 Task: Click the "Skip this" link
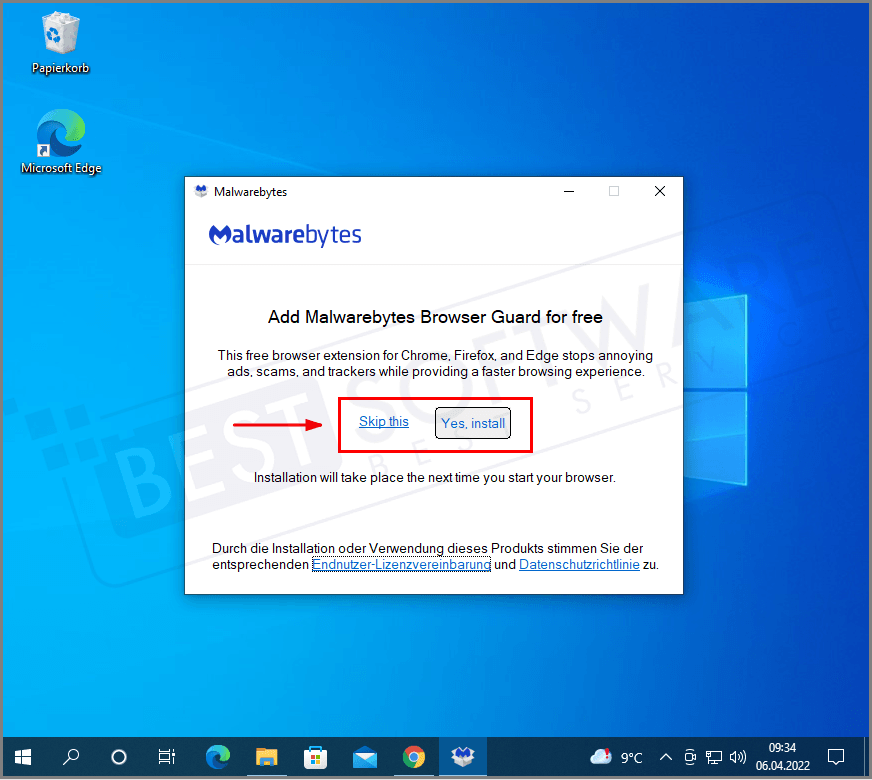point(383,421)
